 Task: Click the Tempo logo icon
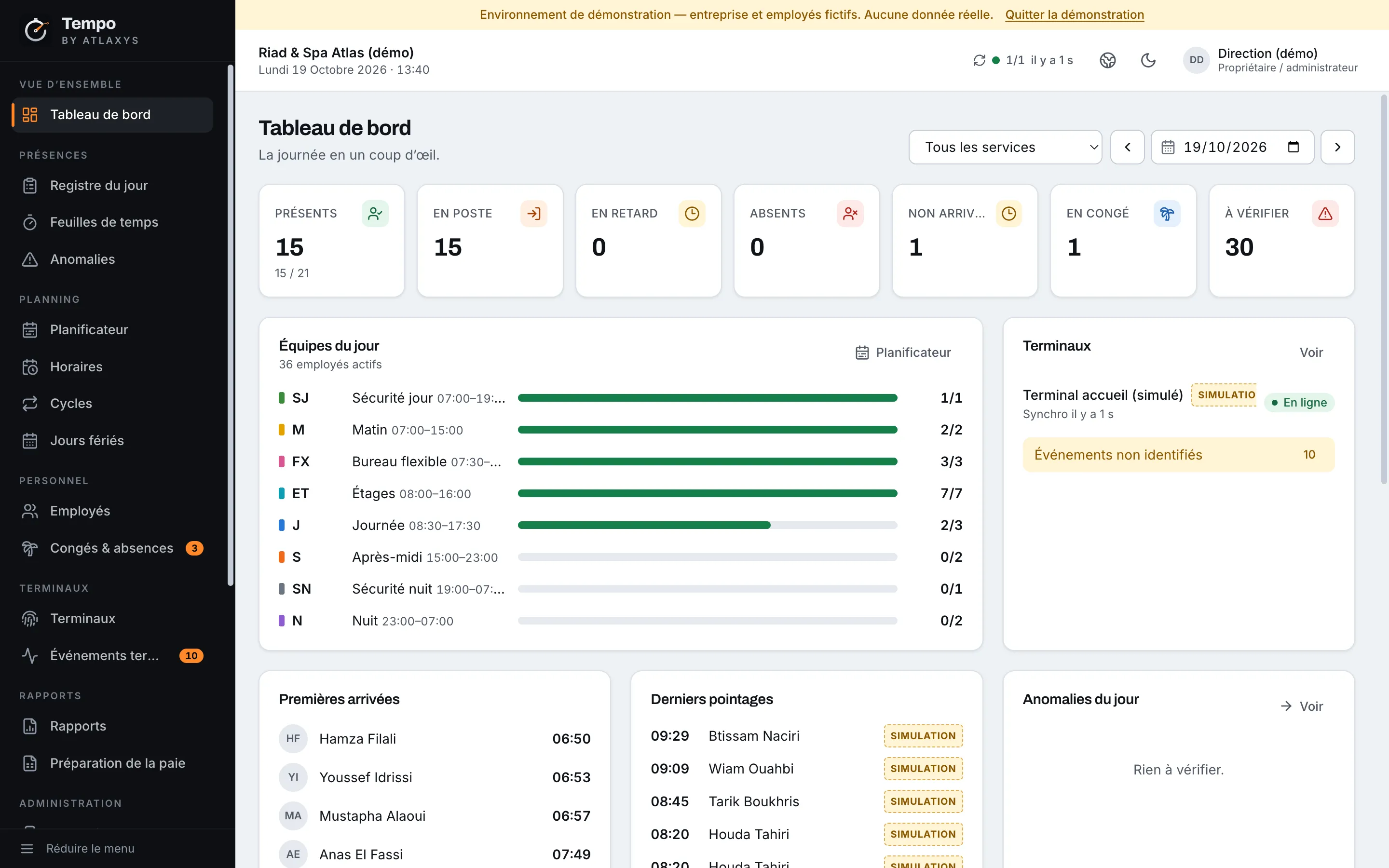(x=37, y=30)
